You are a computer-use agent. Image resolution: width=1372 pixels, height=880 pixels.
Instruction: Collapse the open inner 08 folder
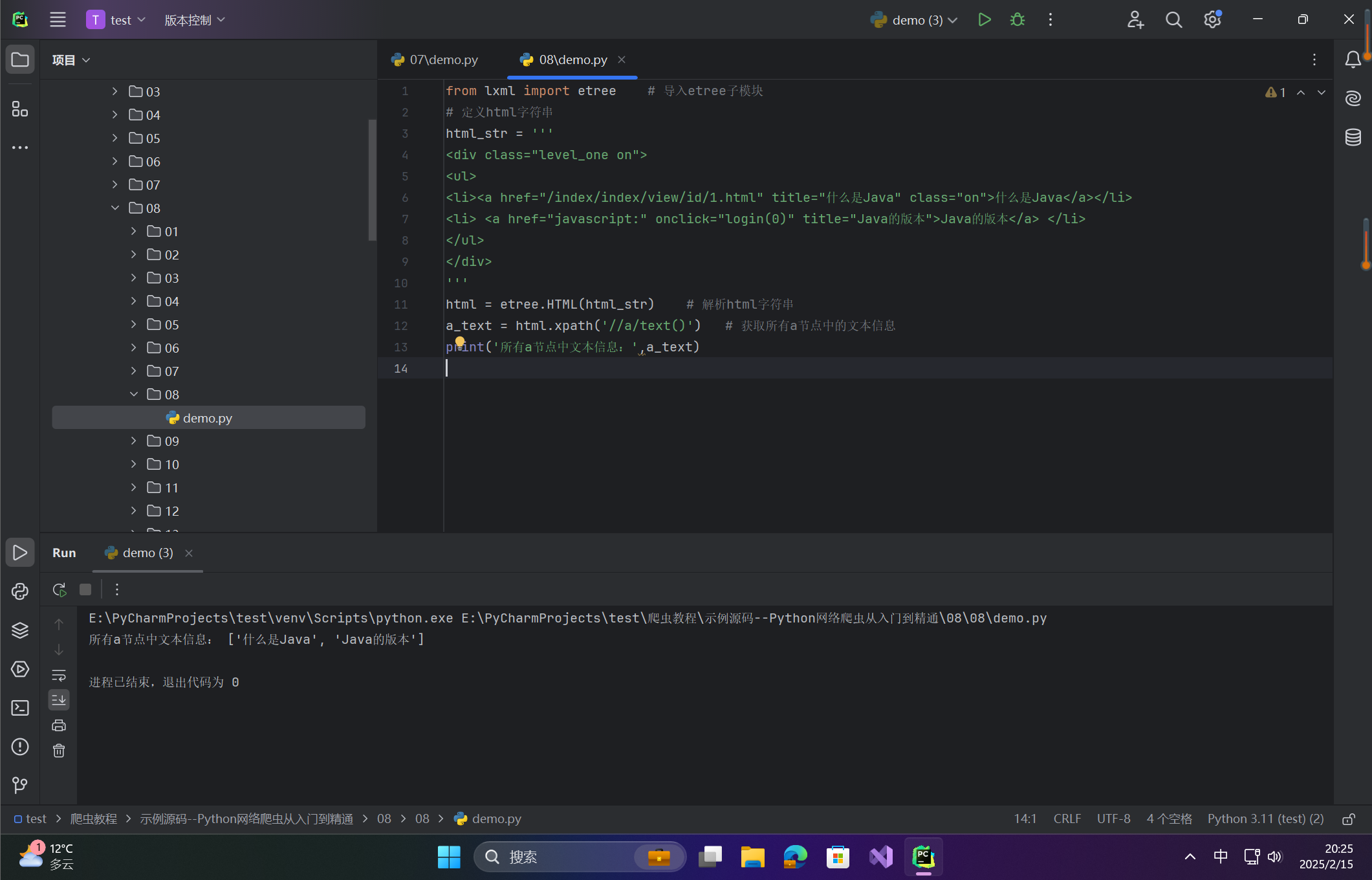[x=134, y=394]
